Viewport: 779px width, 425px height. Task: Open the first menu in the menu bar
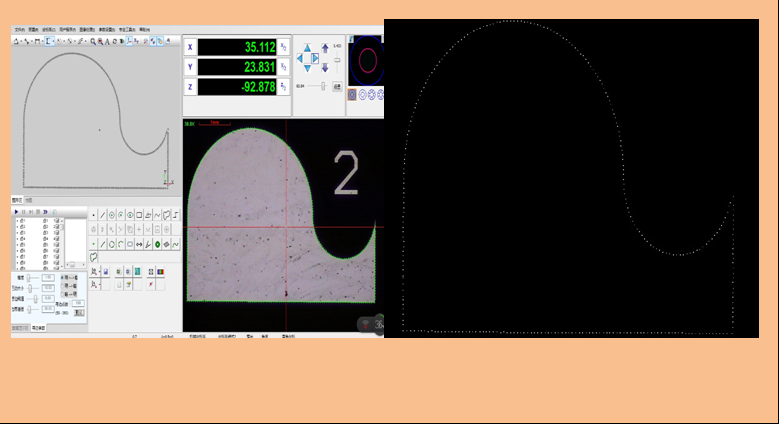click(x=19, y=30)
